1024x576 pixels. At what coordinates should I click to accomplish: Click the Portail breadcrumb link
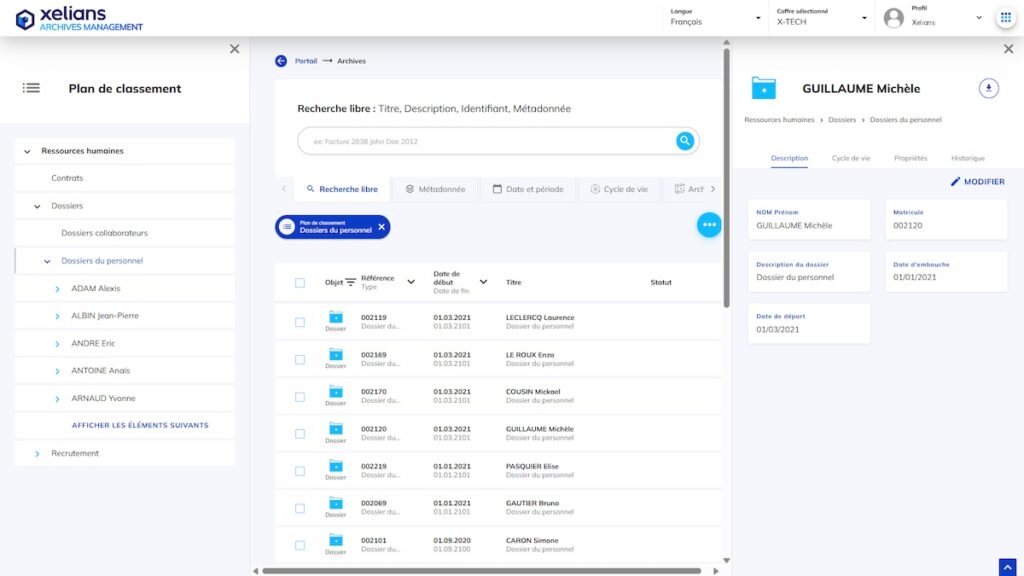coord(306,61)
